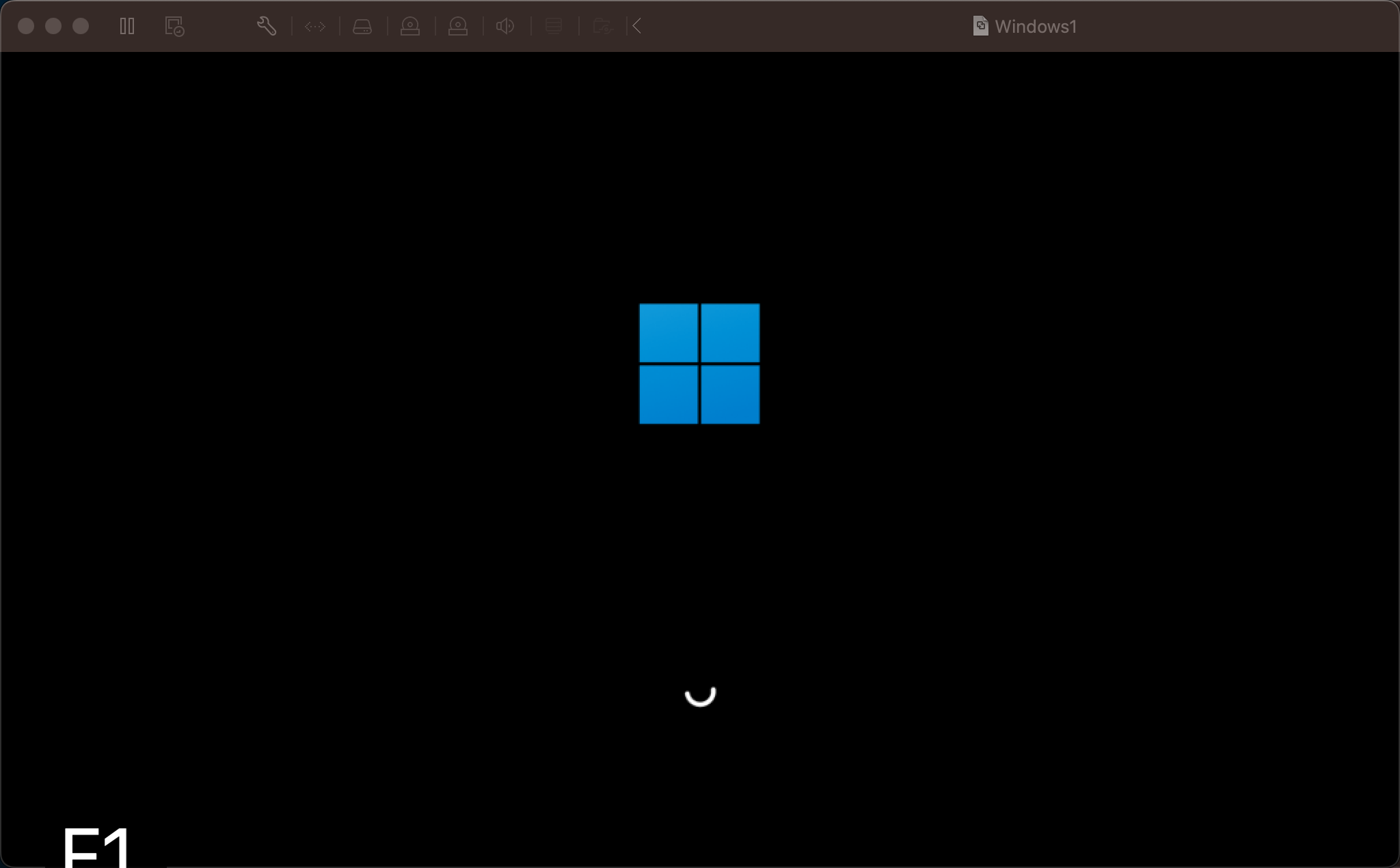The width and height of the screenshot is (1400, 868).
Task: Click the Windows1 document proxy icon
Action: tap(980, 26)
